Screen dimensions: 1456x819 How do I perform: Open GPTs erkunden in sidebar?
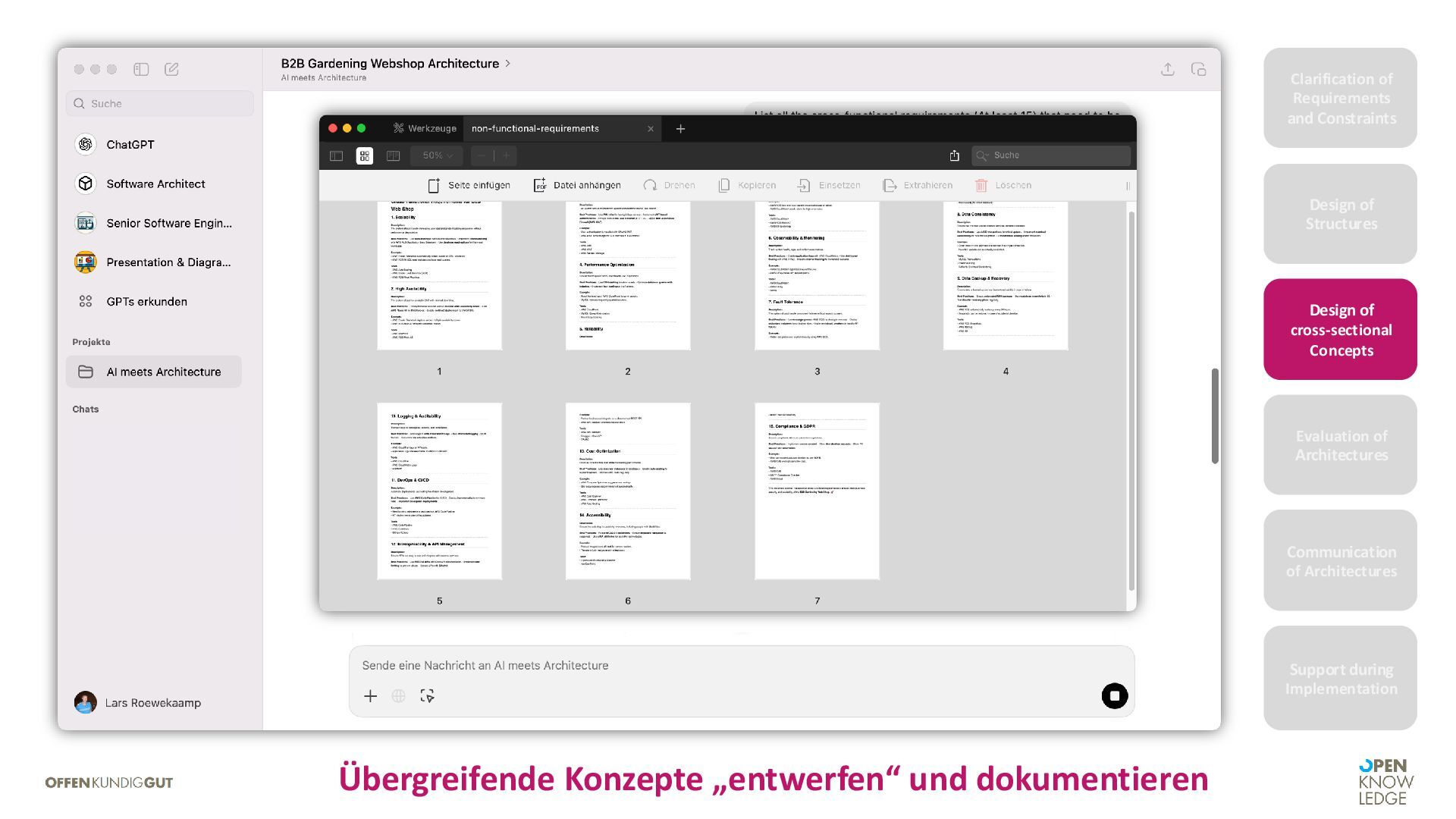(146, 301)
